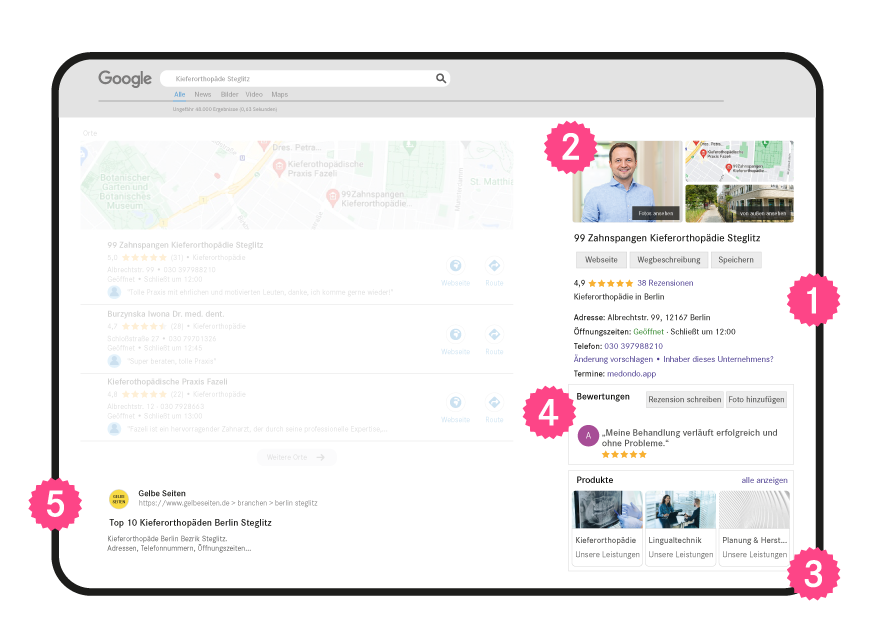Switch to the Video tab
The width and height of the screenshot is (875, 640).
point(254,94)
